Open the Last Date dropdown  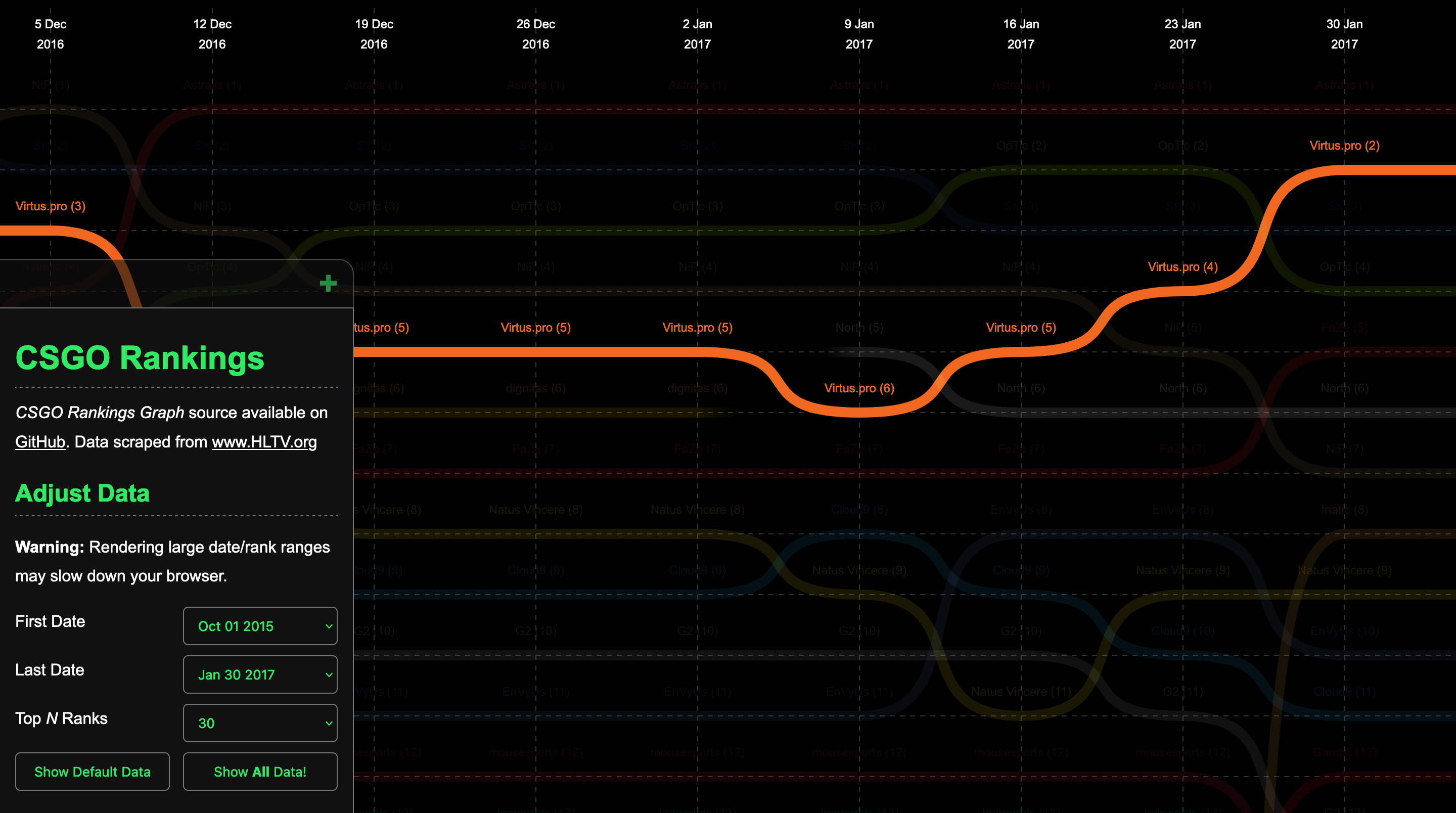[x=260, y=674]
